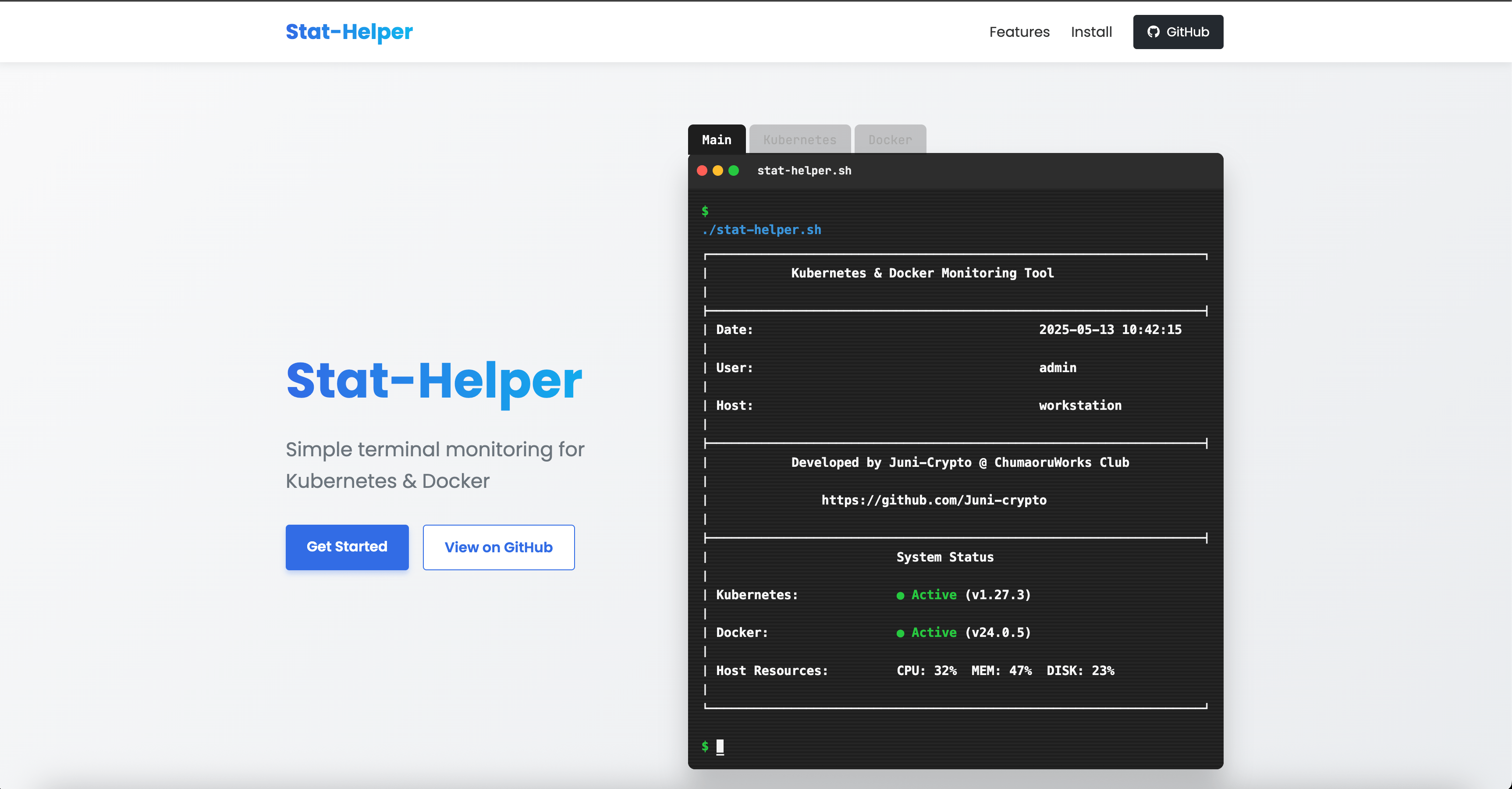Click the stat-helper.sh title bar text
Viewport: 1512px width, 789px height.
(803, 170)
